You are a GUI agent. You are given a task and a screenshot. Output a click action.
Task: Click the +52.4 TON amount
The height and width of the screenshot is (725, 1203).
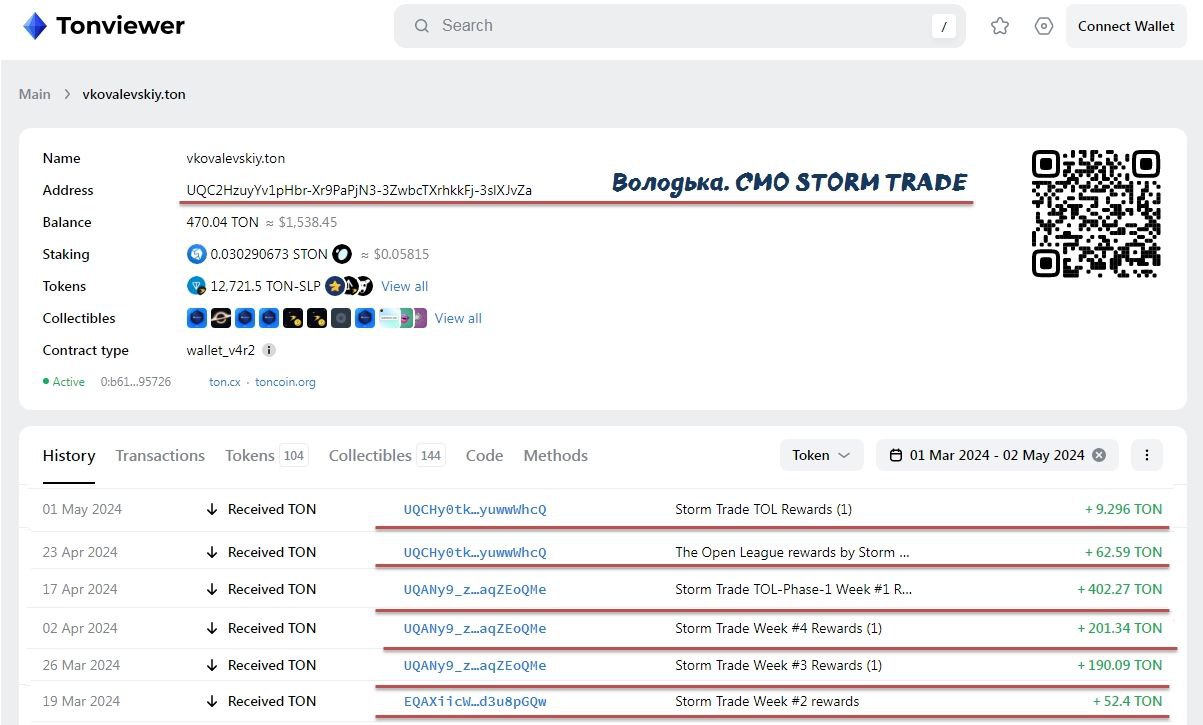click(x=1128, y=701)
